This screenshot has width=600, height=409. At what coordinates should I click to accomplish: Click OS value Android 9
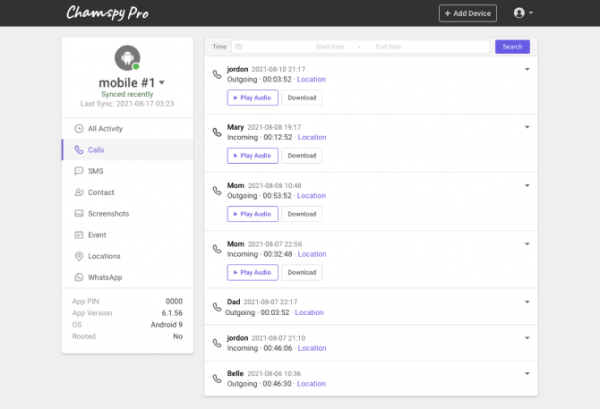[x=166, y=325]
